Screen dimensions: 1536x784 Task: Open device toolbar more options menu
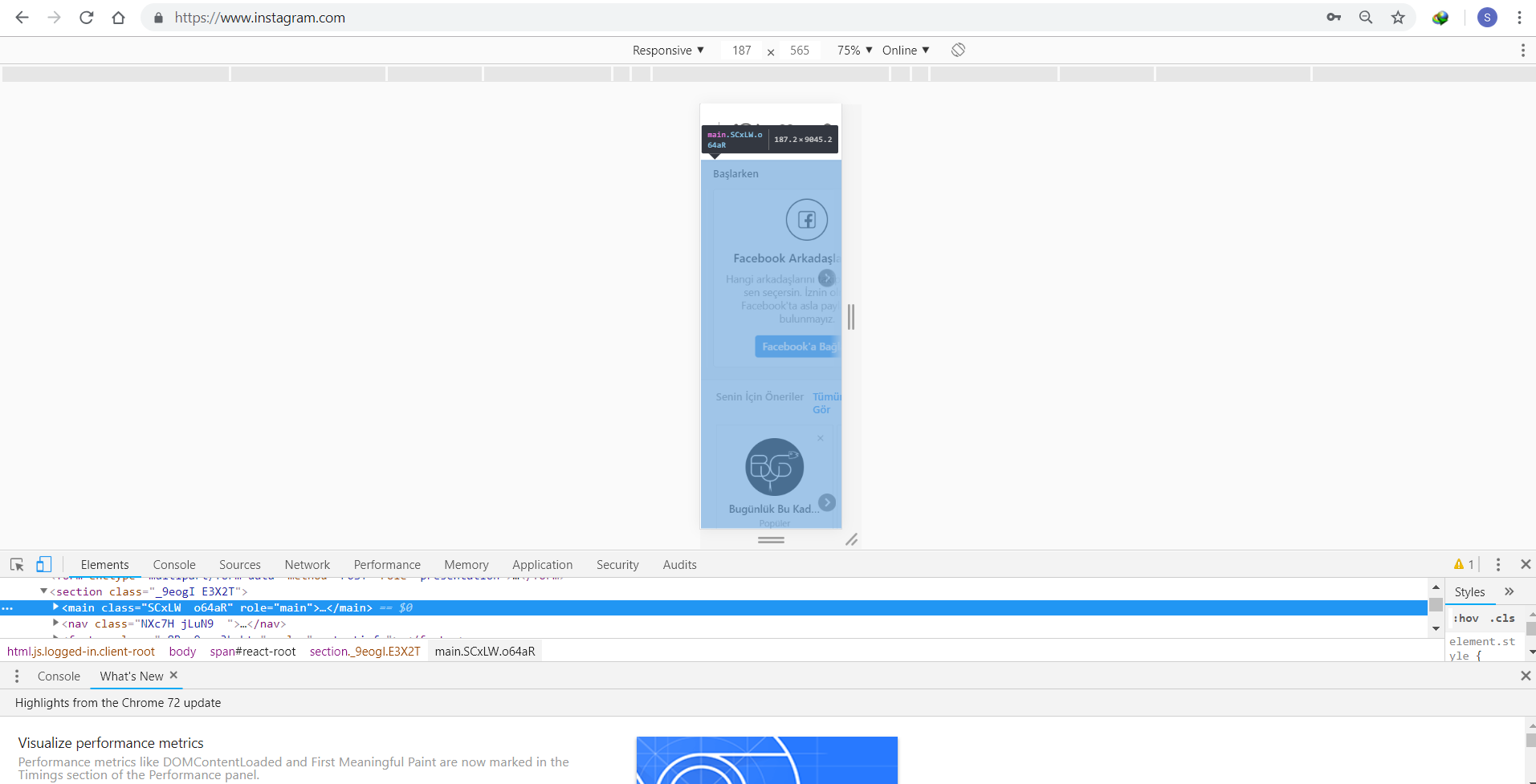coord(1522,51)
